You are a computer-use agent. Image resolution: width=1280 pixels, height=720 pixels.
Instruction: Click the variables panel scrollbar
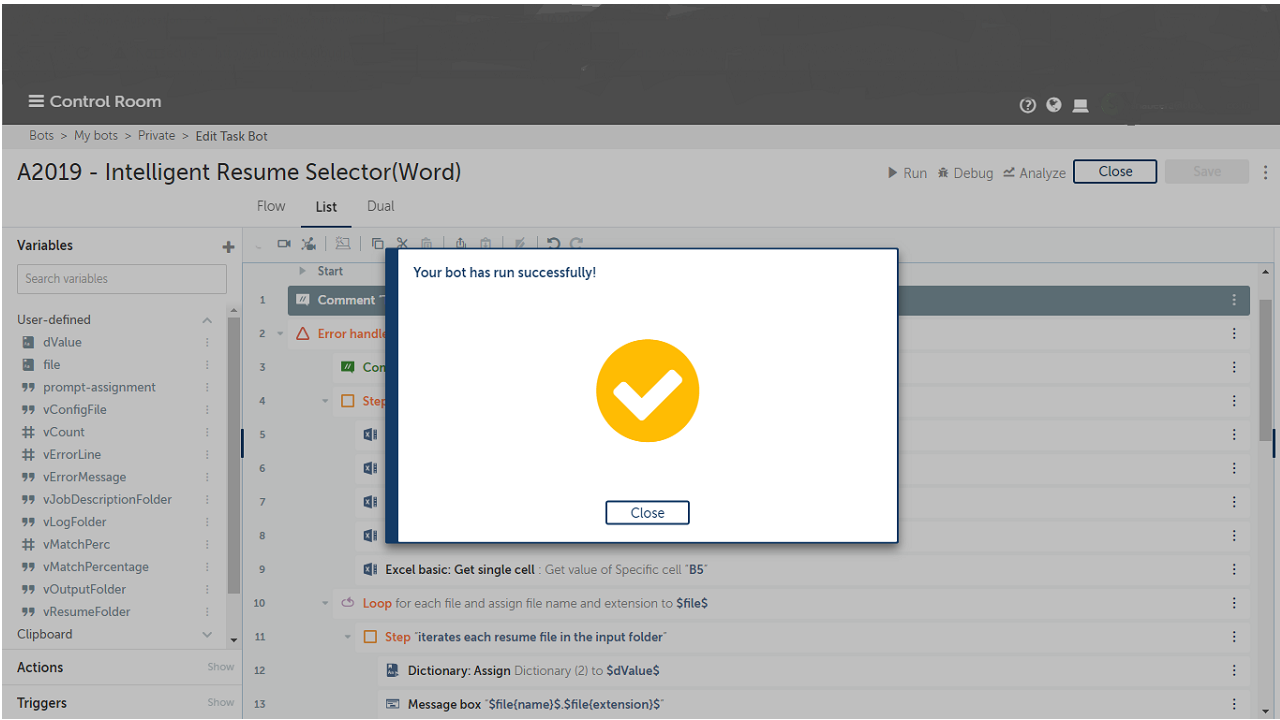pos(233,455)
